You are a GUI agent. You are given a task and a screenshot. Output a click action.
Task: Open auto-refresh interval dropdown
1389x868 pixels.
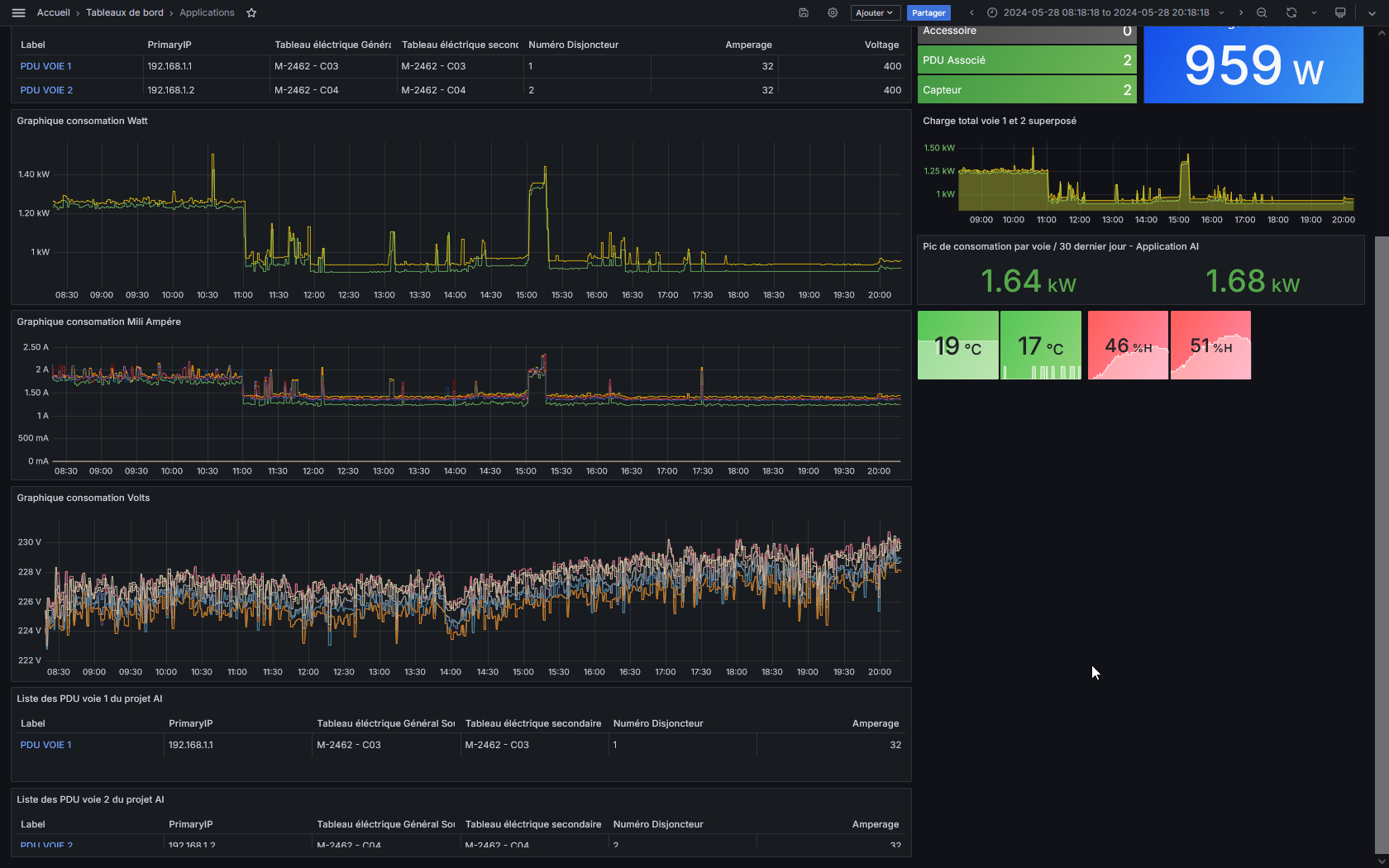pyautogui.click(x=1314, y=12)
